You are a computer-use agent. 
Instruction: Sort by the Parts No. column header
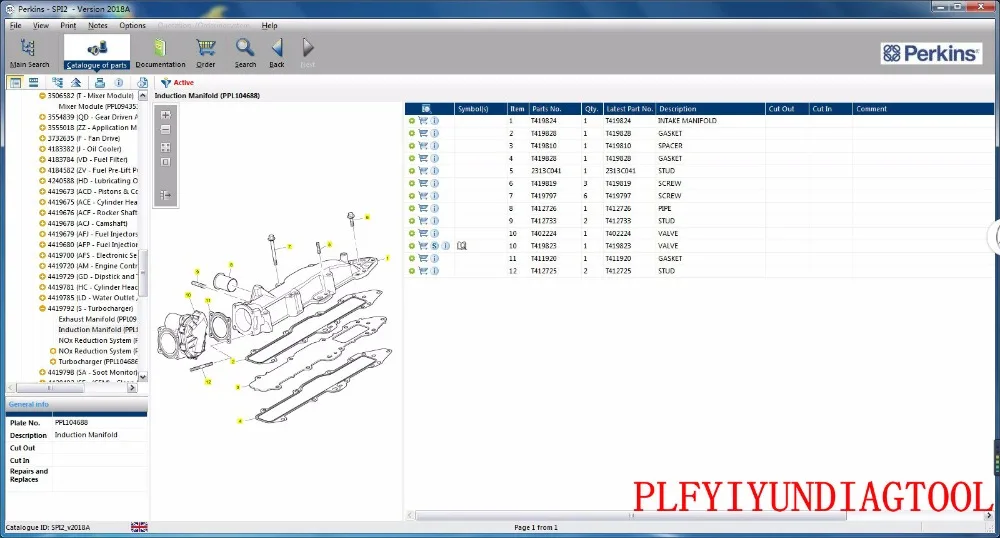555,109
